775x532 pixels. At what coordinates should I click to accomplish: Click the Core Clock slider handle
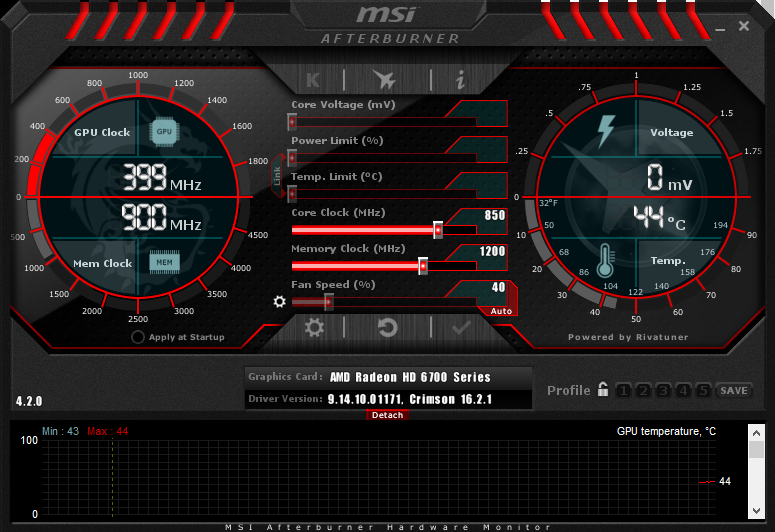point(438,230)
